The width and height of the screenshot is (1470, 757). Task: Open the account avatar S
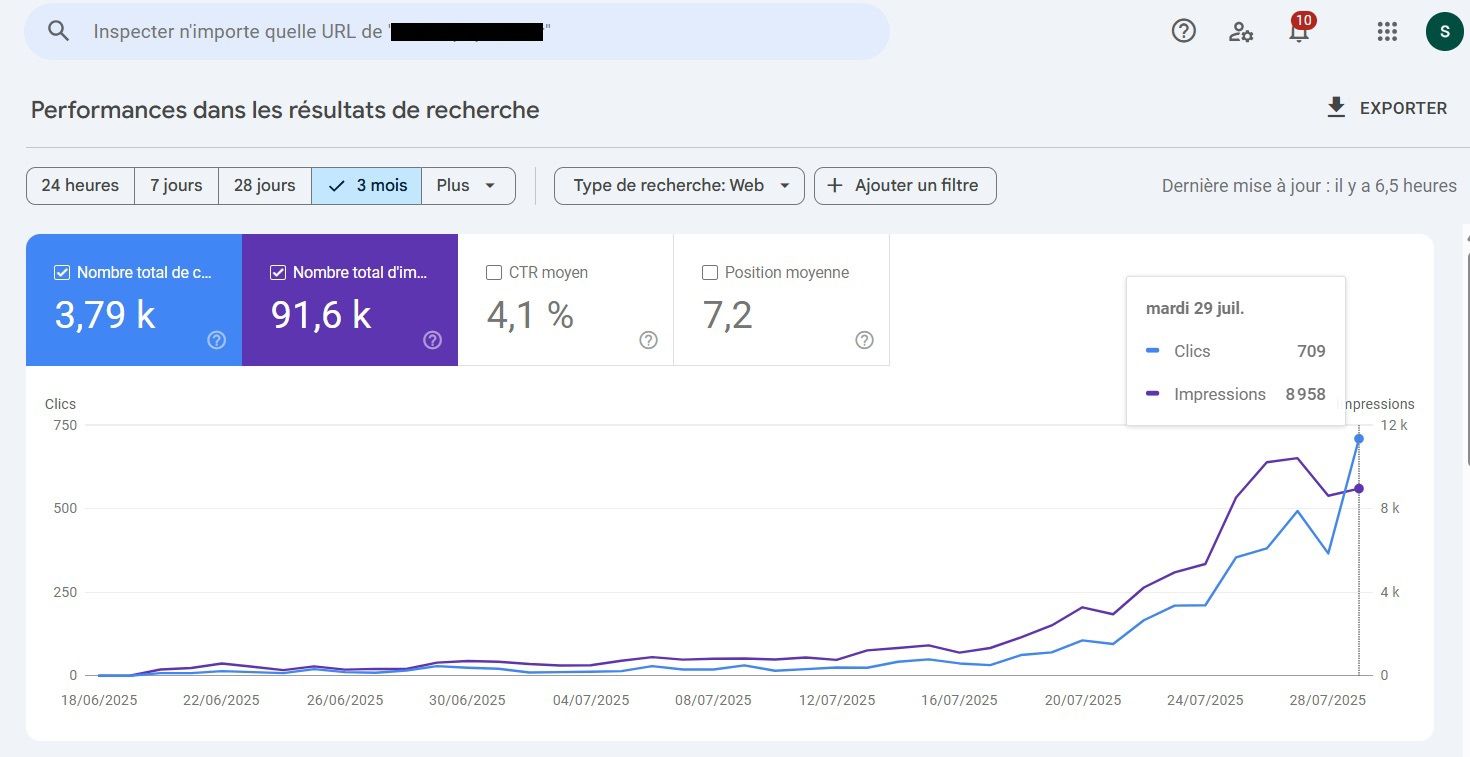(1444, 31)
